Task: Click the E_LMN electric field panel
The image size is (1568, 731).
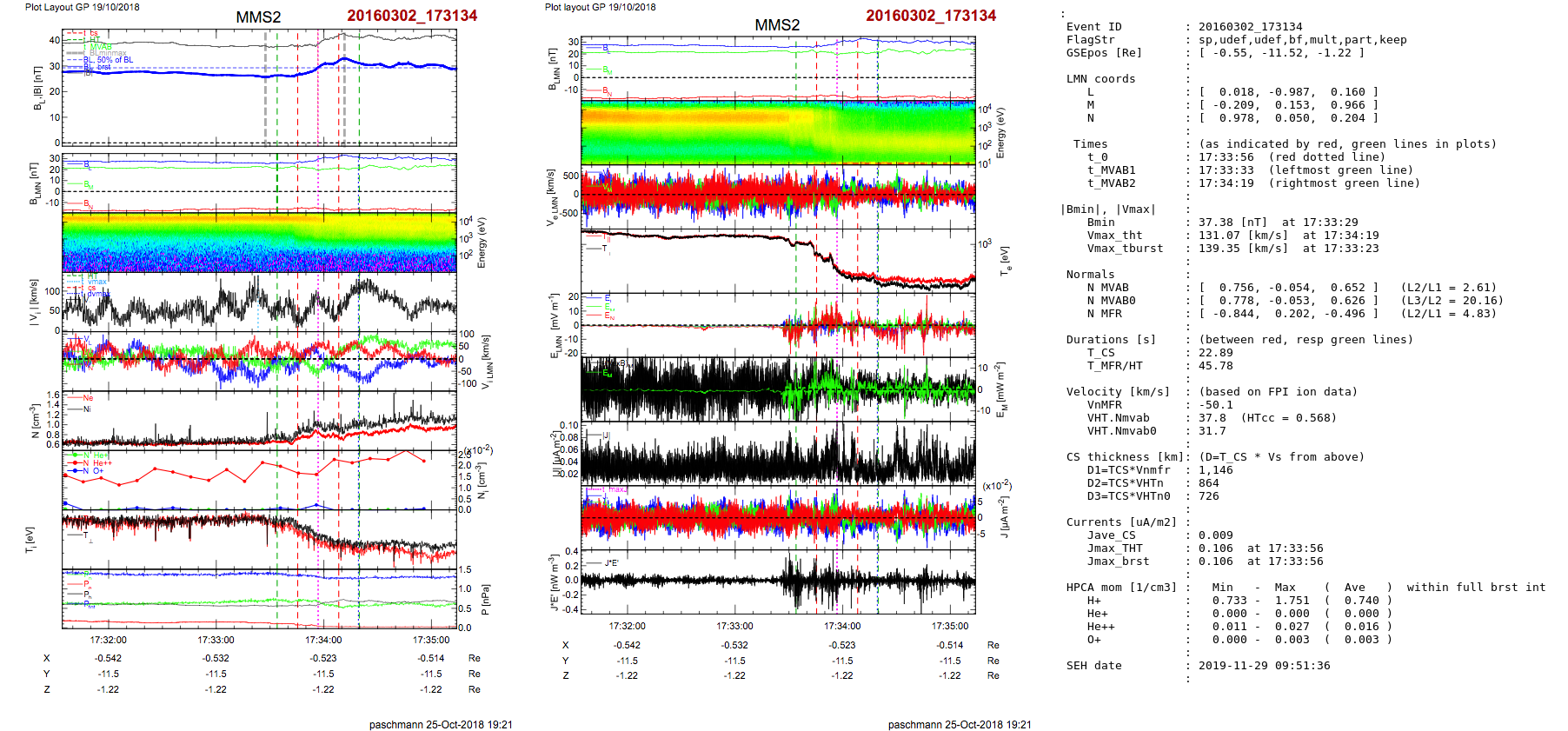Action: pos(778,325)
